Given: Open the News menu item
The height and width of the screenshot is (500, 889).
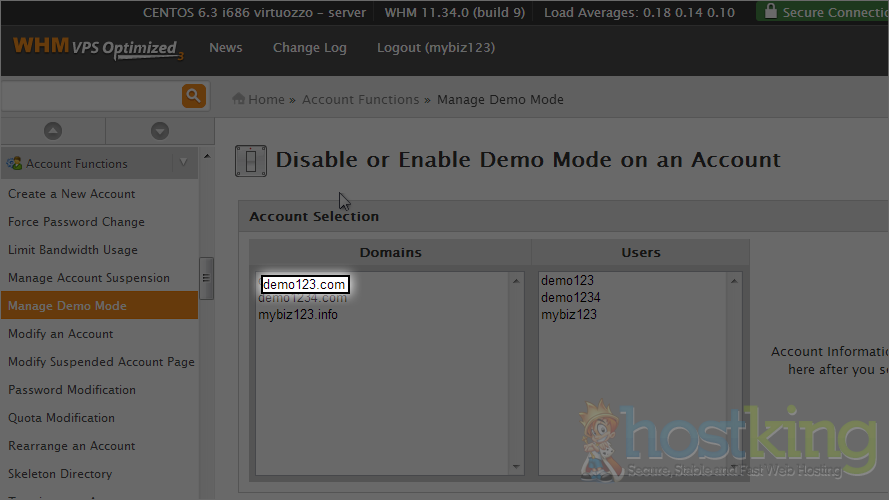Looking at the screenshot, I should [x=225, y=48].
